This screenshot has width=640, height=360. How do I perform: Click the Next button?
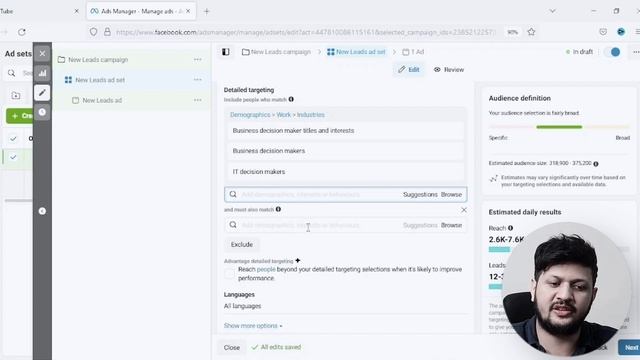pos(630,348)
